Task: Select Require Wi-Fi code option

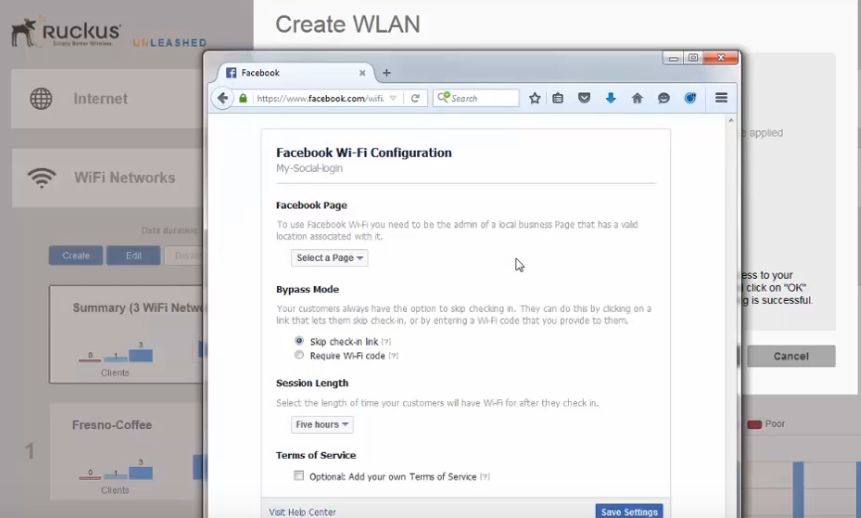Action: [x=299, y=355]
